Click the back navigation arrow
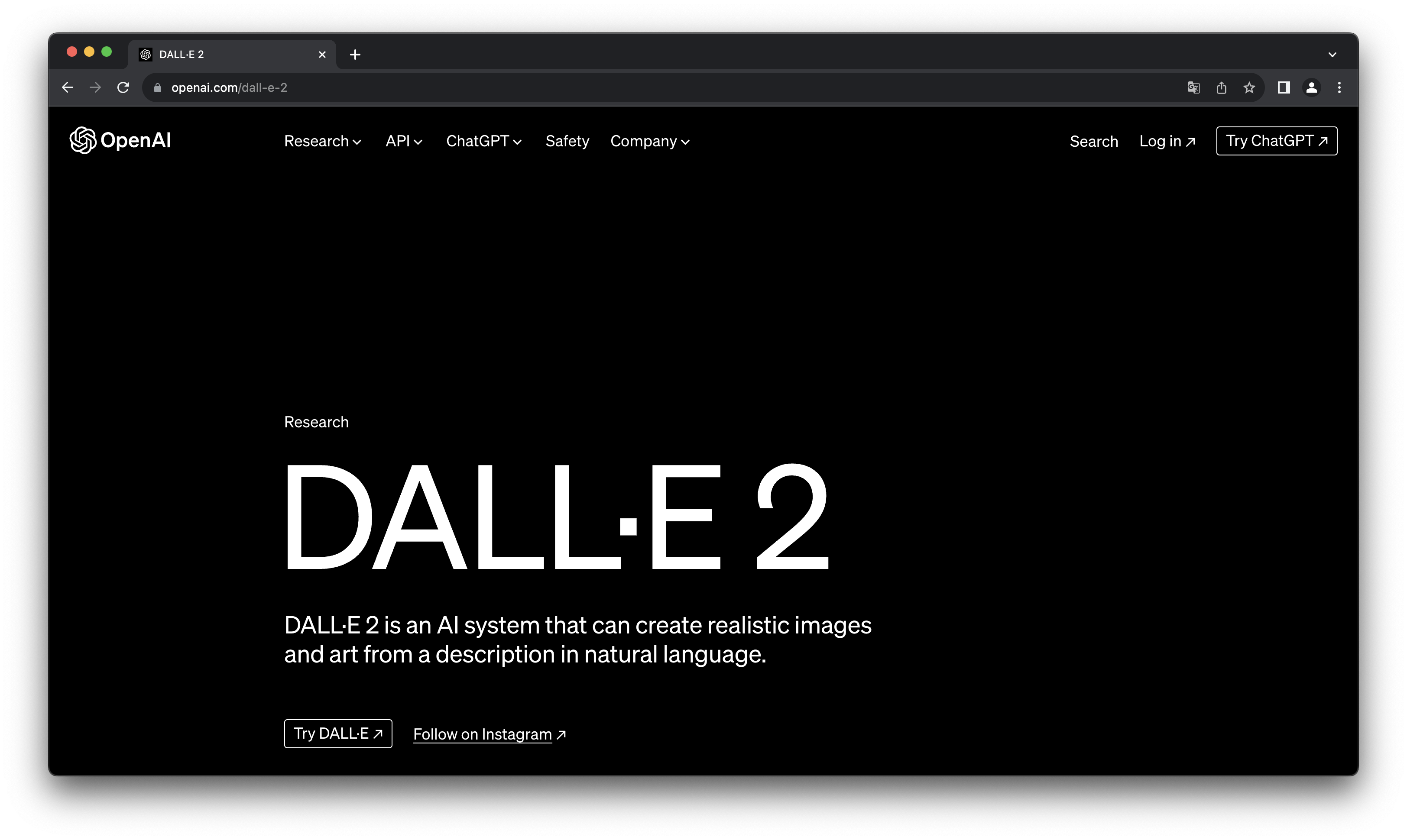The image size is (1407, 840). pyautogui.click(x=68, y=87)
